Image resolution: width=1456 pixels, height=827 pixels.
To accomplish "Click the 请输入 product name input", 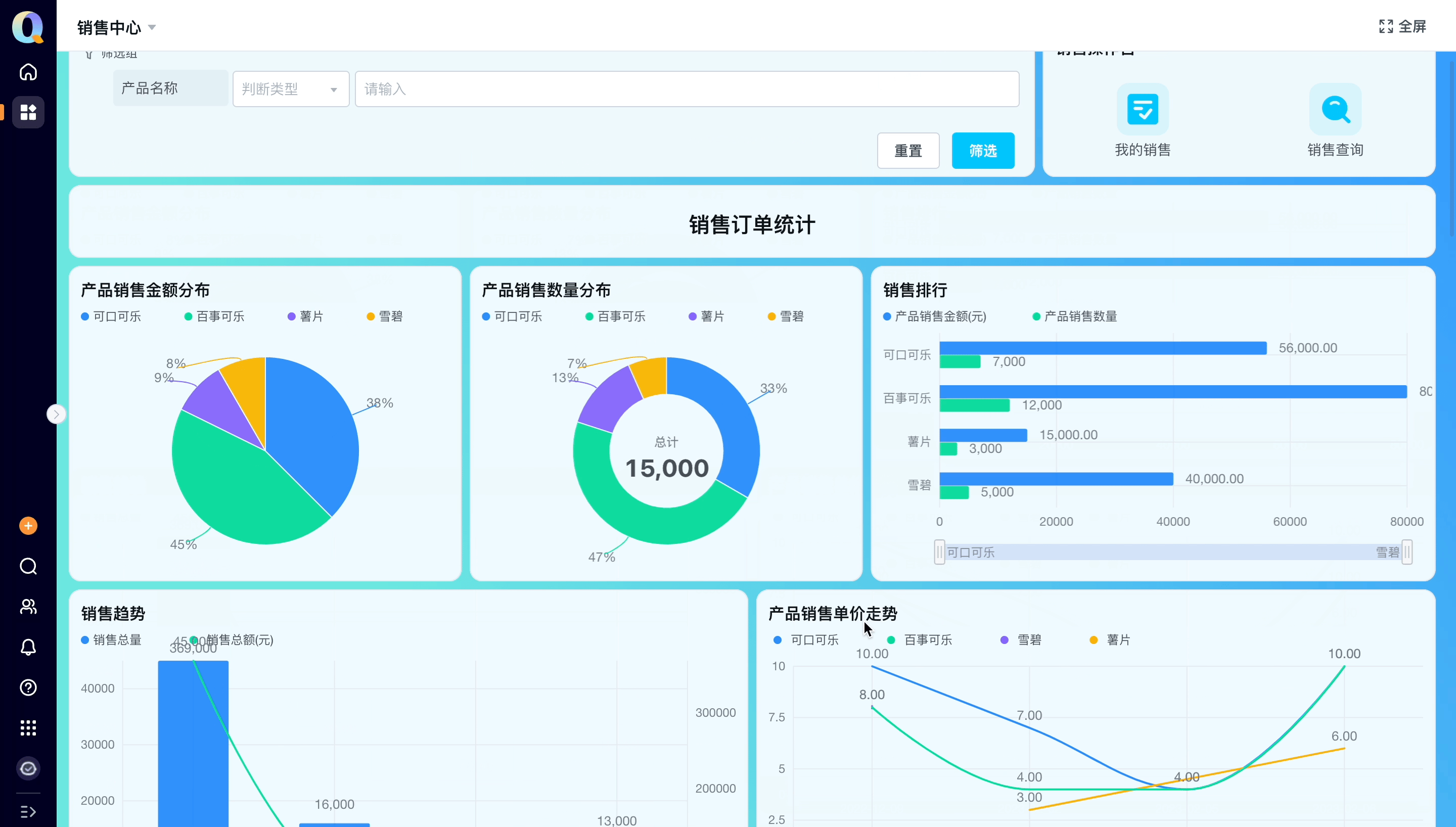I will [x=687, y=88].
